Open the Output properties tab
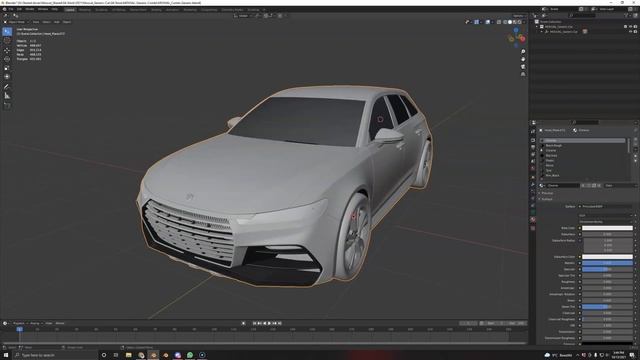640x360 pixels. pos(533,147)
